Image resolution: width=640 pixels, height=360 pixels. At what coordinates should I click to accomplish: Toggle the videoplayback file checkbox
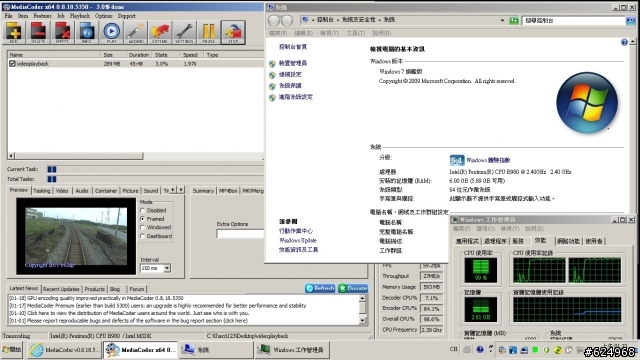(x=12, y=64)
